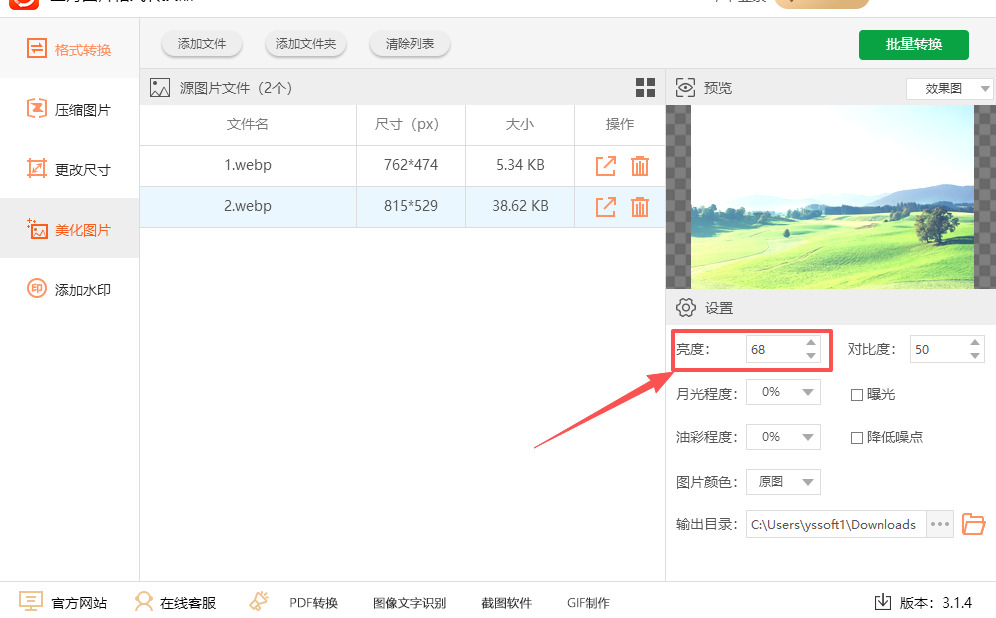The height and width of the screenshot is (618, 996).
Task: Select the 2.webp file name
Action: pyautogui.click(x=248, y=206)
